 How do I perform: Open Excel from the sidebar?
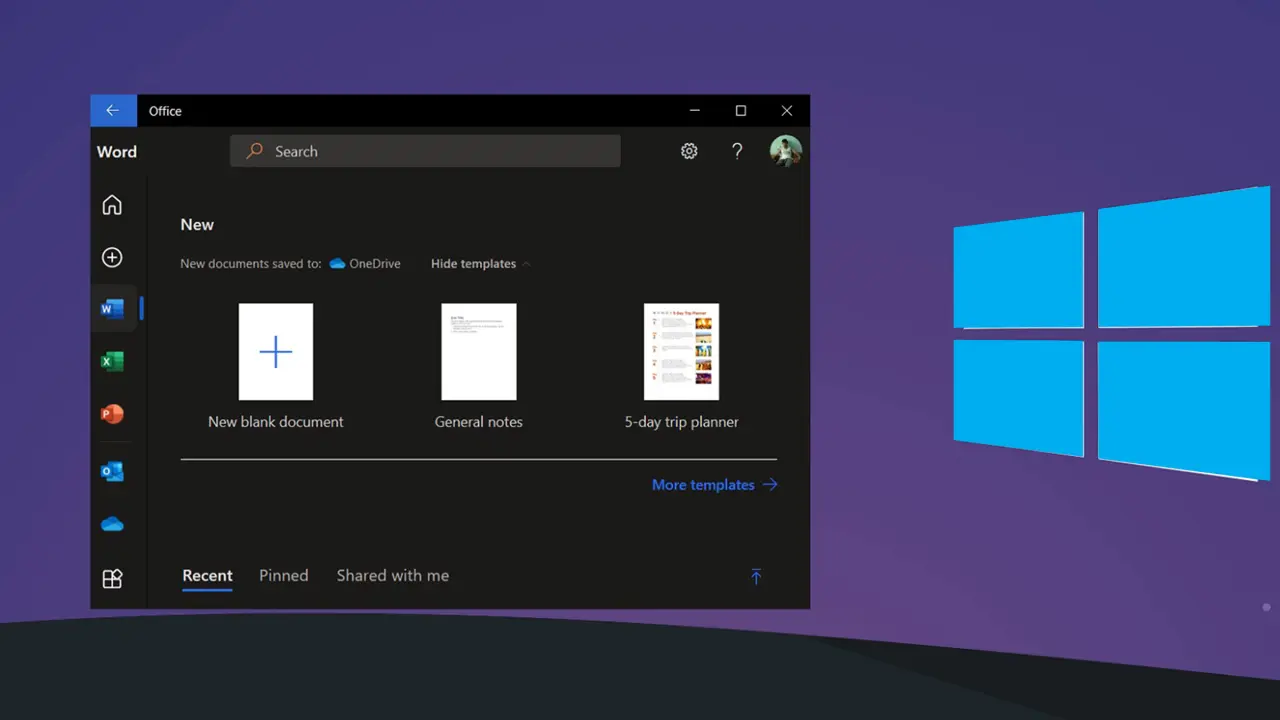pyautogui.click(x=112, y=361)
